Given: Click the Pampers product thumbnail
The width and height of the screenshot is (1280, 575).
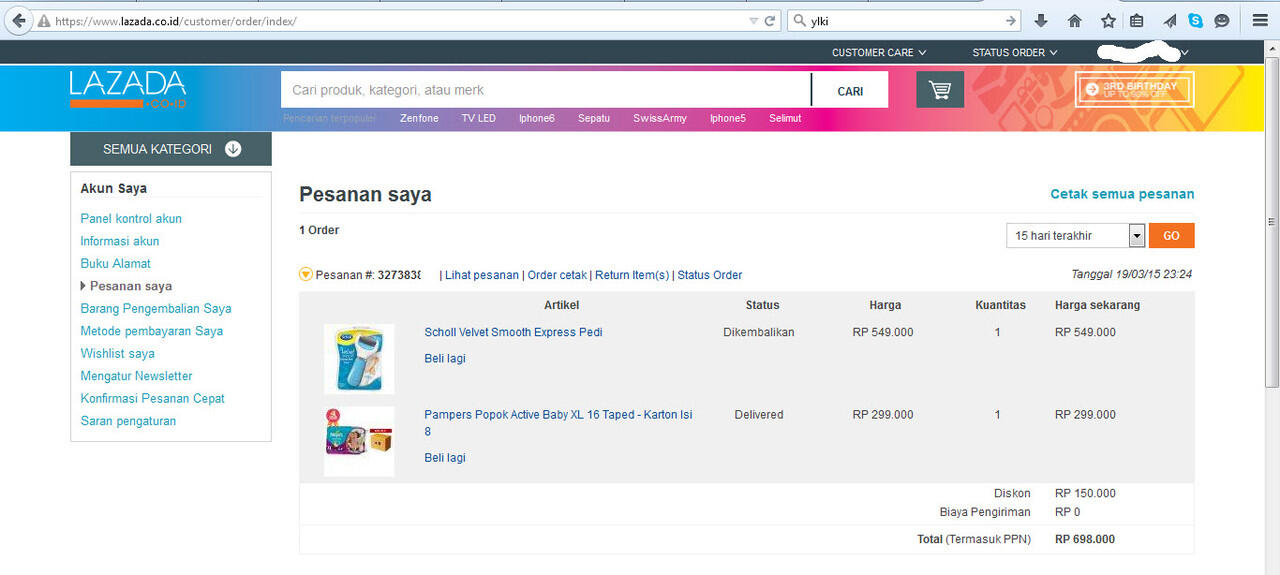Looking at the screenshot, I should [x=359, y=441].
